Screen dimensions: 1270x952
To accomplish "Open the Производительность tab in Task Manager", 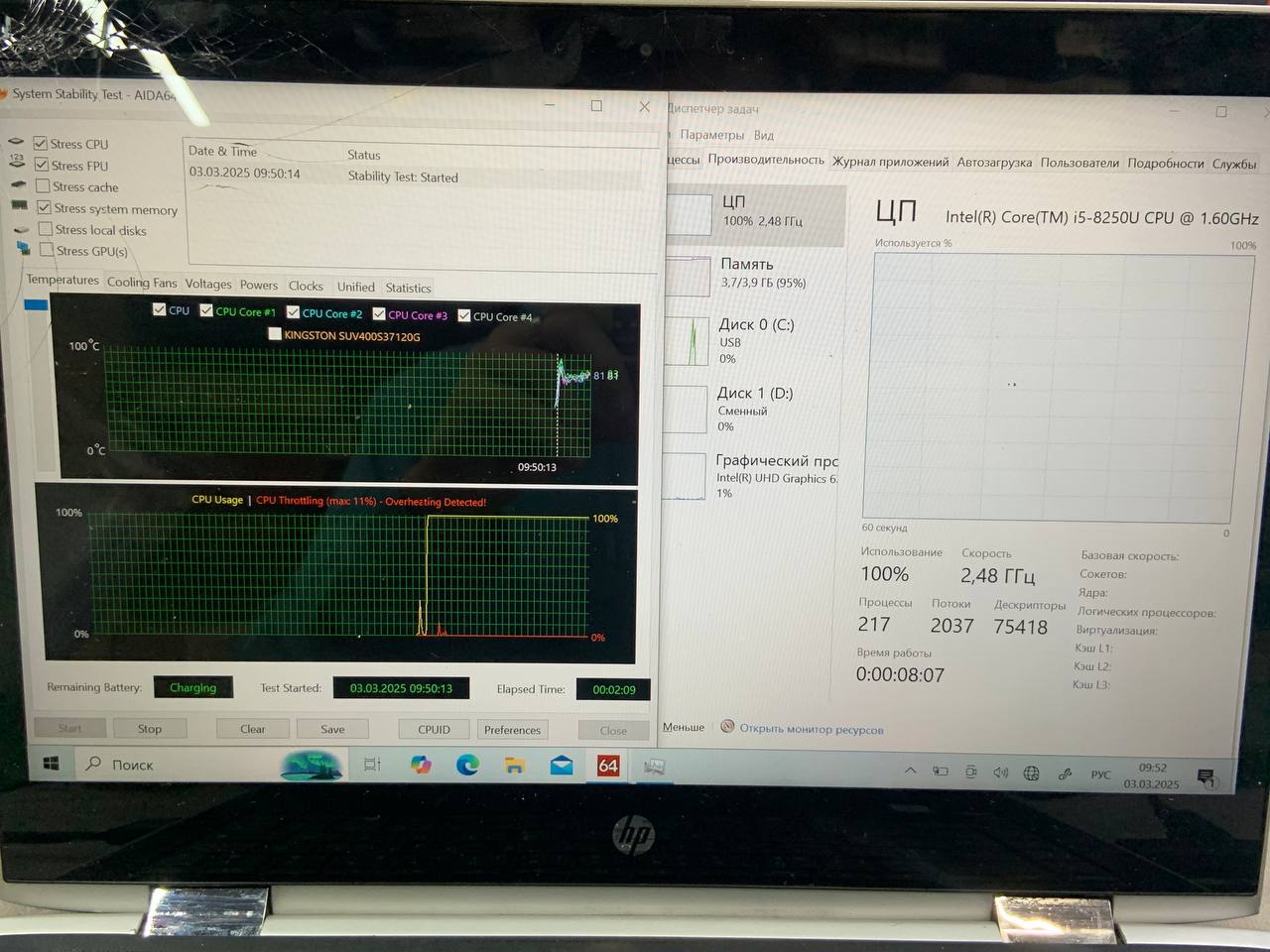I will tap(766, 160).
